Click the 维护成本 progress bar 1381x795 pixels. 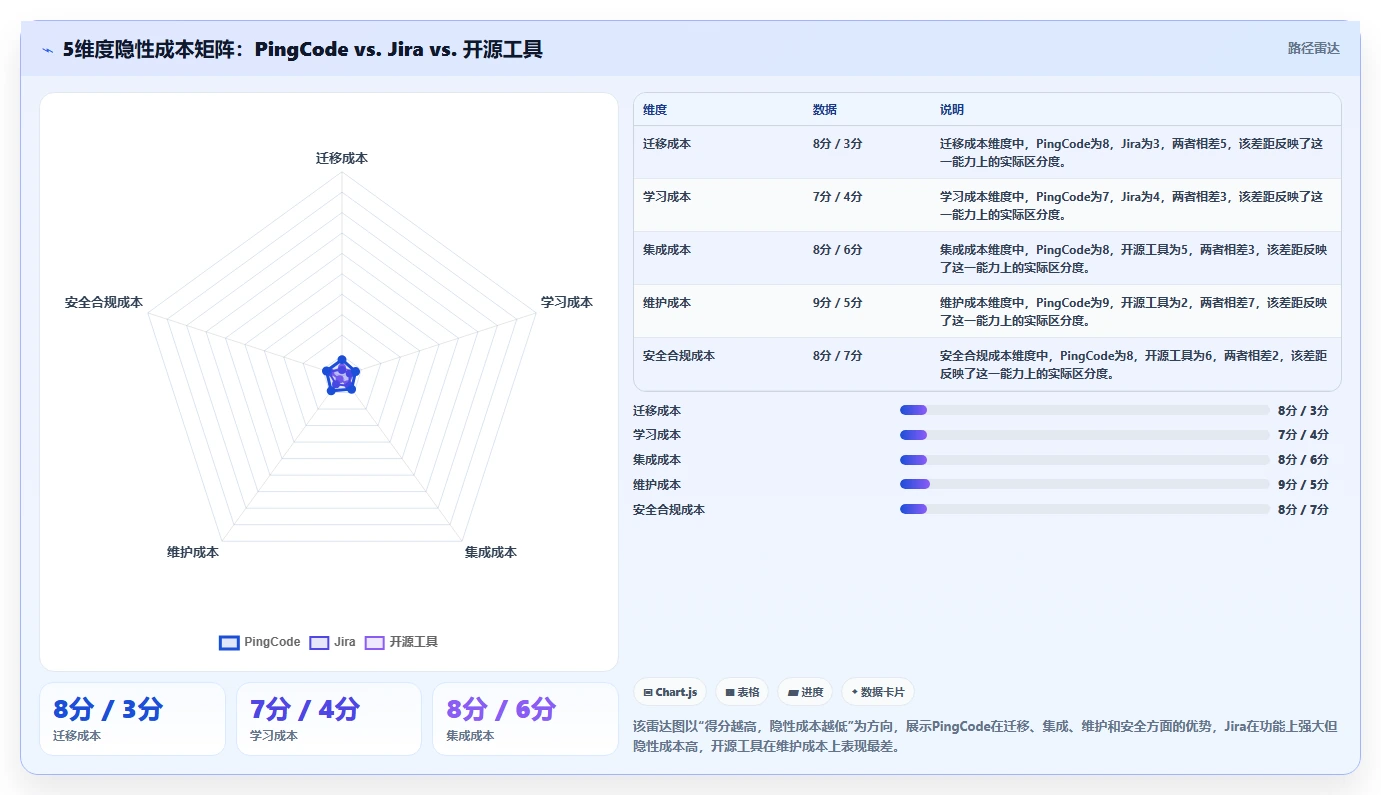[x=1085, y=484]
